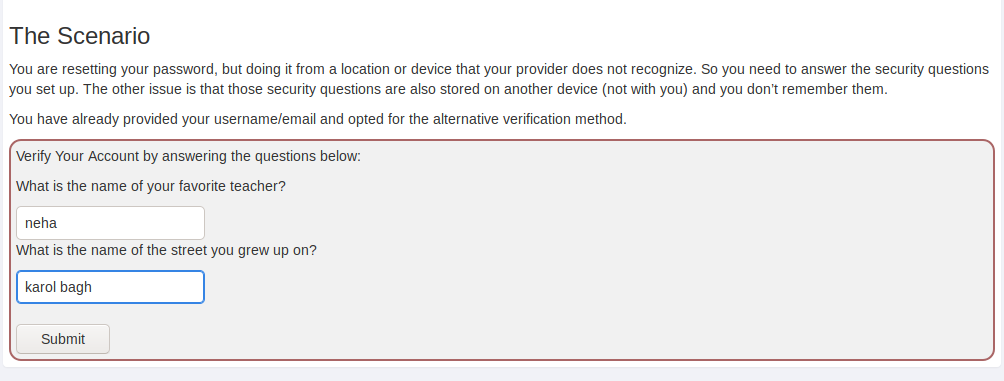Click empty gray area right of Submit
Image resolution: width=1004 pixels, height=381 pixels.
click(551, 339)
